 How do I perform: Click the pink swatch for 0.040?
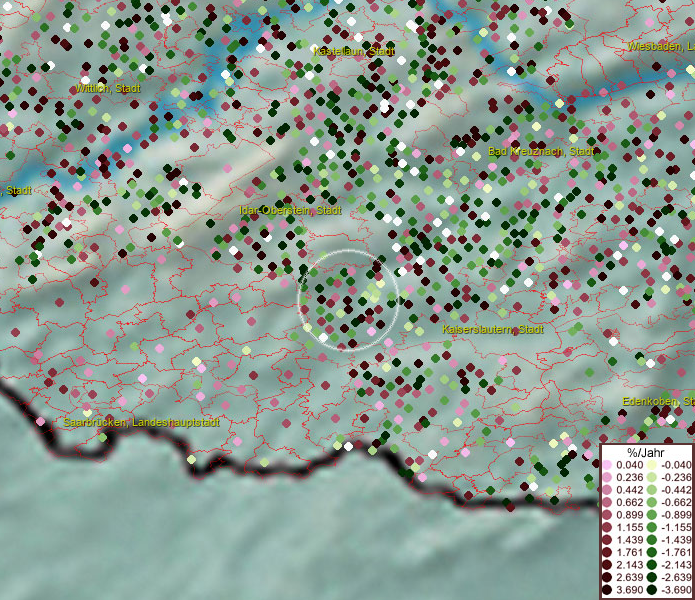click(x=607, y=465)
